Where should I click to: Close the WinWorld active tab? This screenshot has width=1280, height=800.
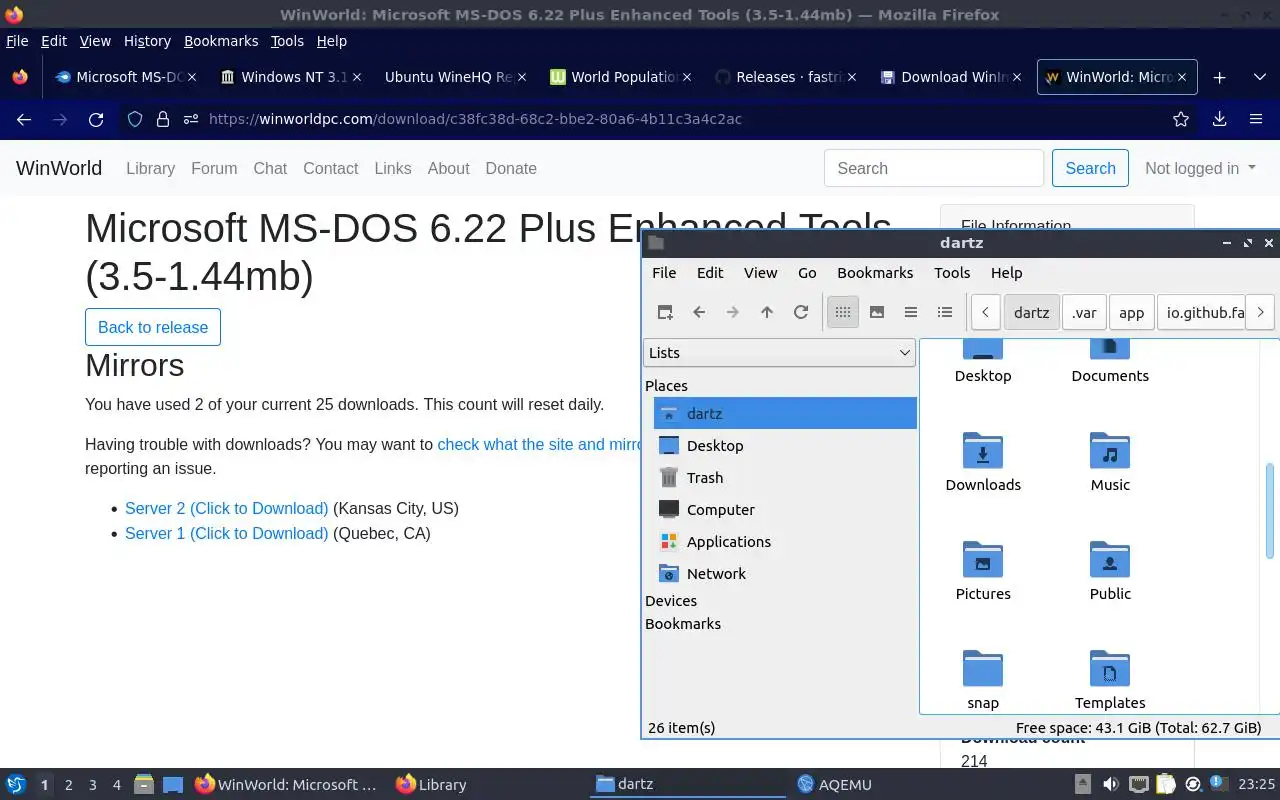(1182, 77)
